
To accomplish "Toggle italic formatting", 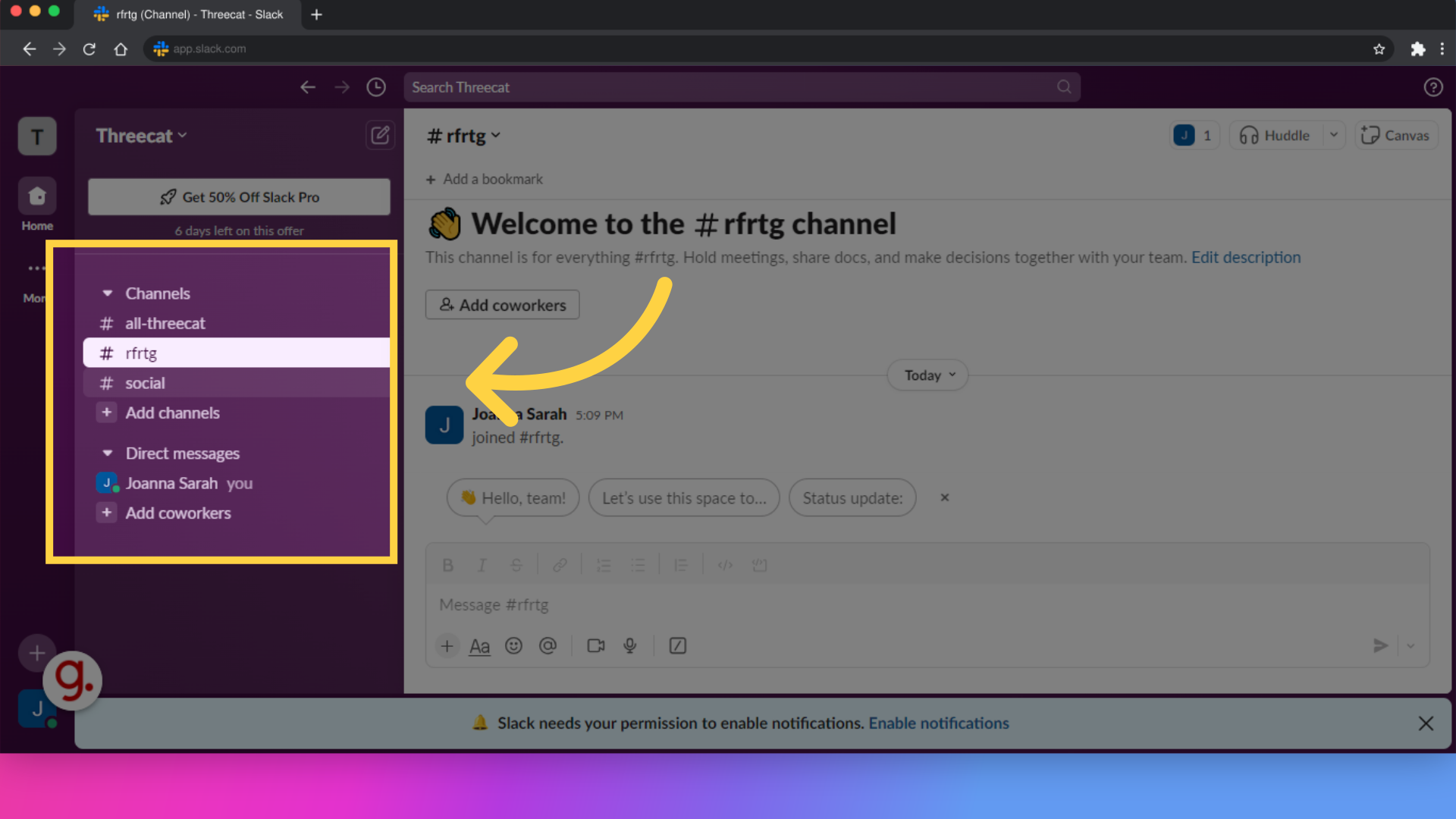I will click(482, 566).
